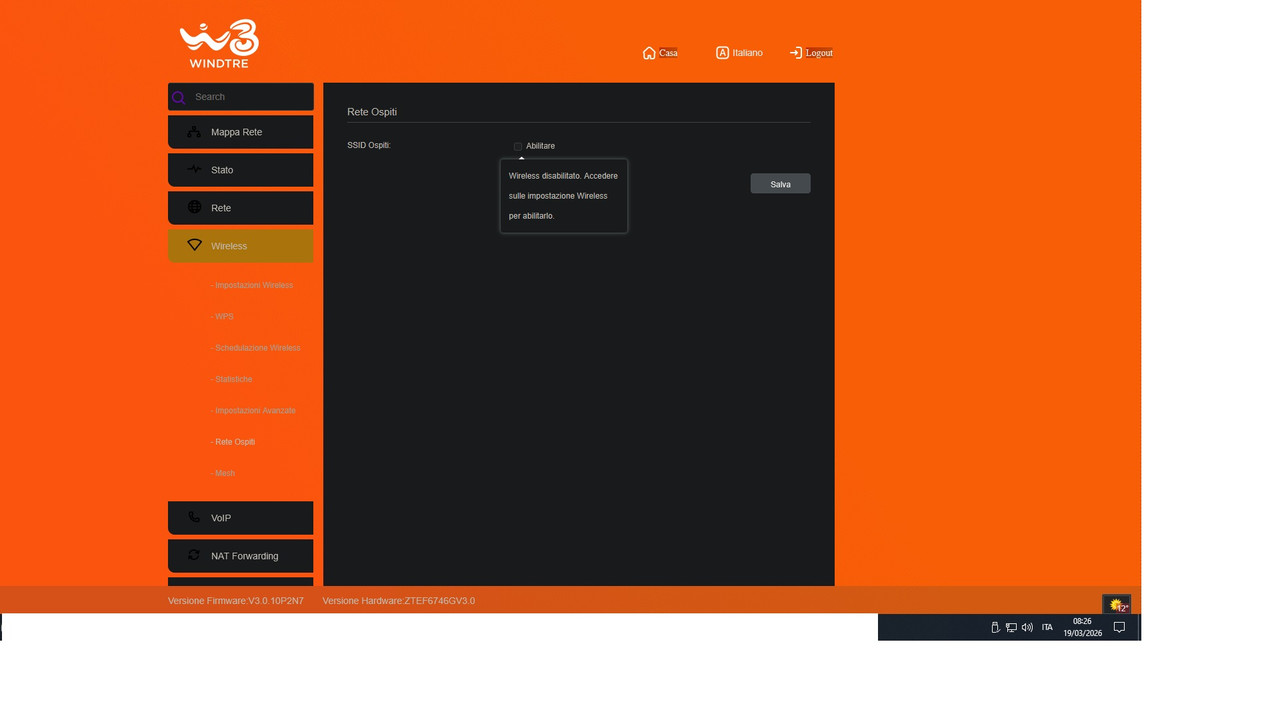
Task: Go to Impostazioni Avanzate submenu
Action: 254,410
